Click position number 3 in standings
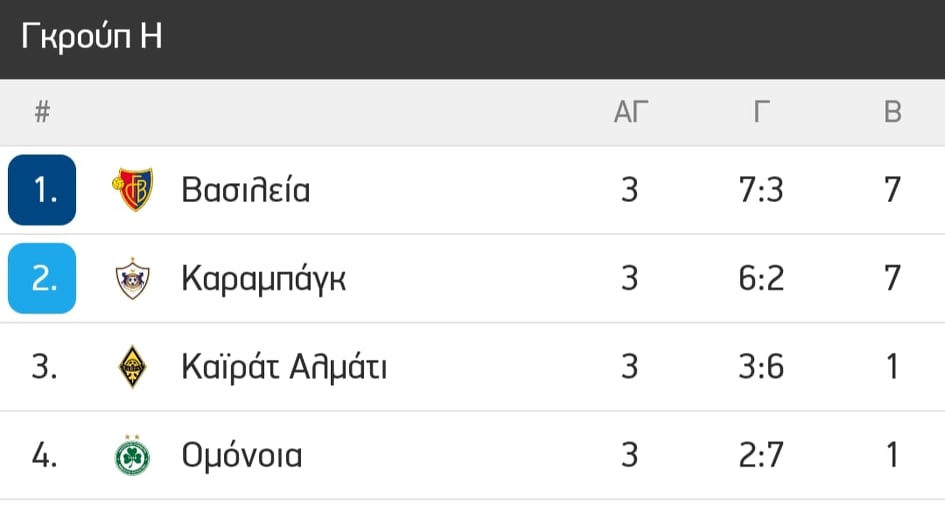This screenshot has width=945, height=513. point(44,367)
